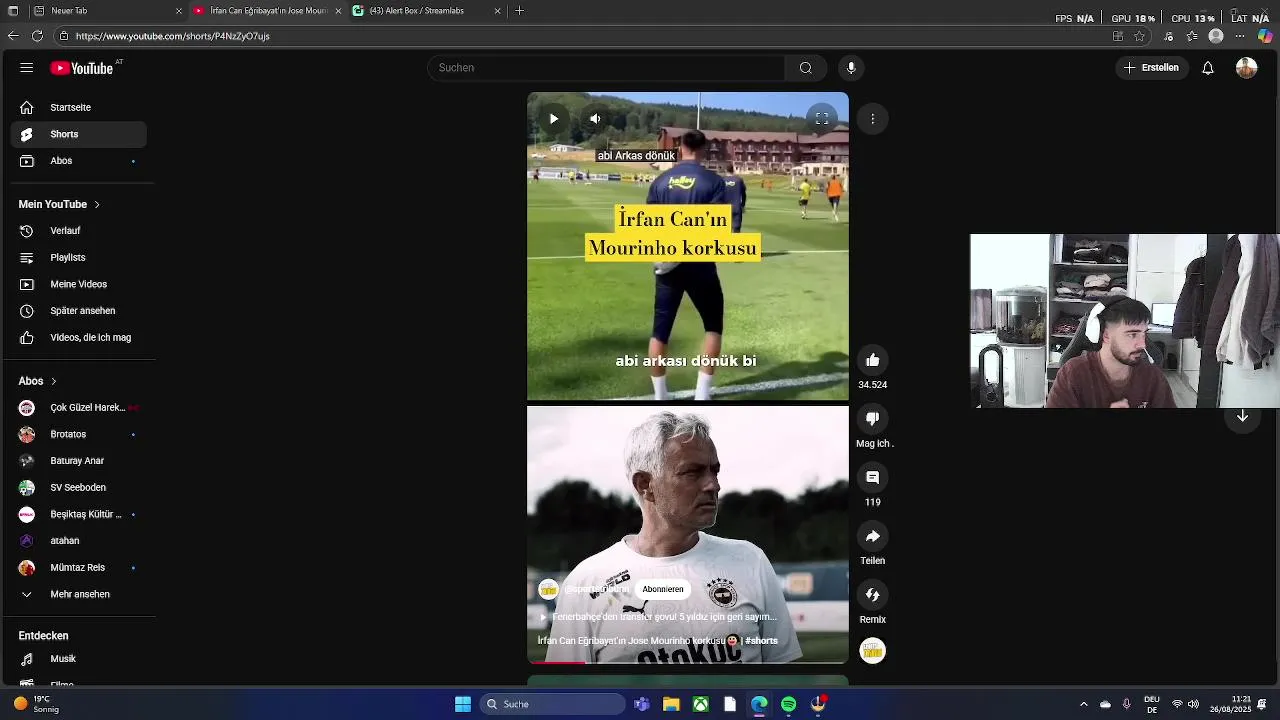Open the Baturay Anar channel
Image resolution: width=1280 pixels, height=720 pixels.
pyautogui.click(x=79, y=461)
